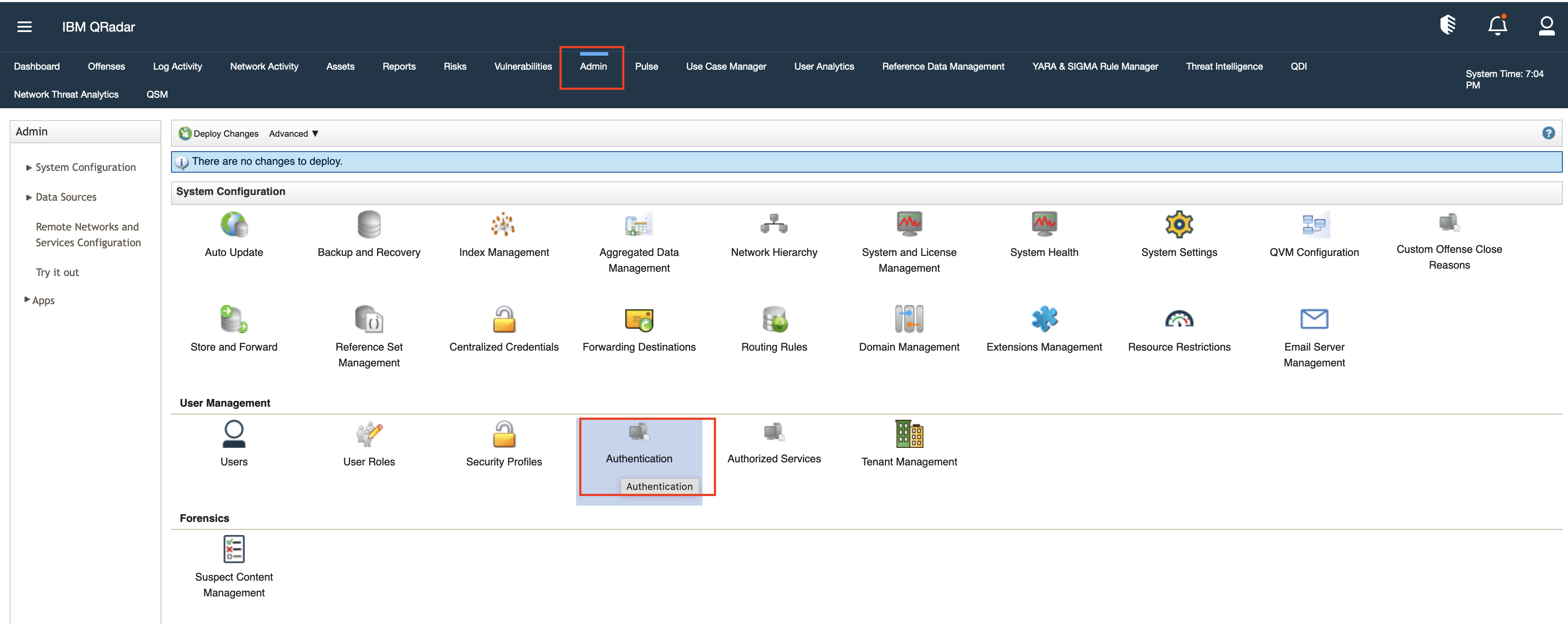Screen dimensions: 1568x624
Task: Click the Try it out link
Action: pyautogui.click(x=57, y=272)
